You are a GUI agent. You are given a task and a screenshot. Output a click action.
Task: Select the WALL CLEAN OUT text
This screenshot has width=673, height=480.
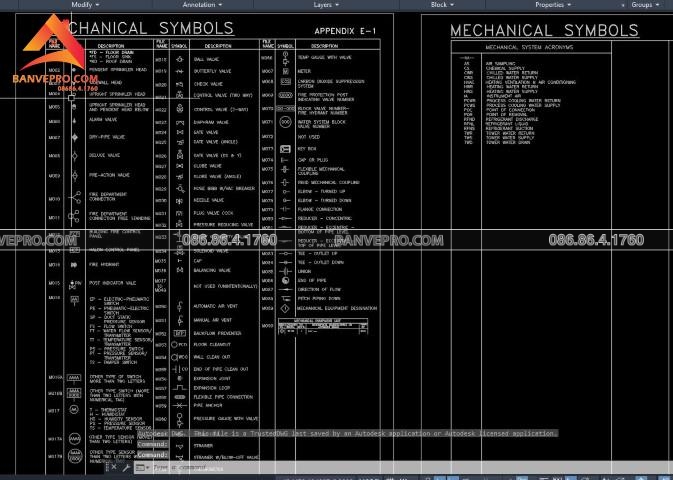click(212, 357)
